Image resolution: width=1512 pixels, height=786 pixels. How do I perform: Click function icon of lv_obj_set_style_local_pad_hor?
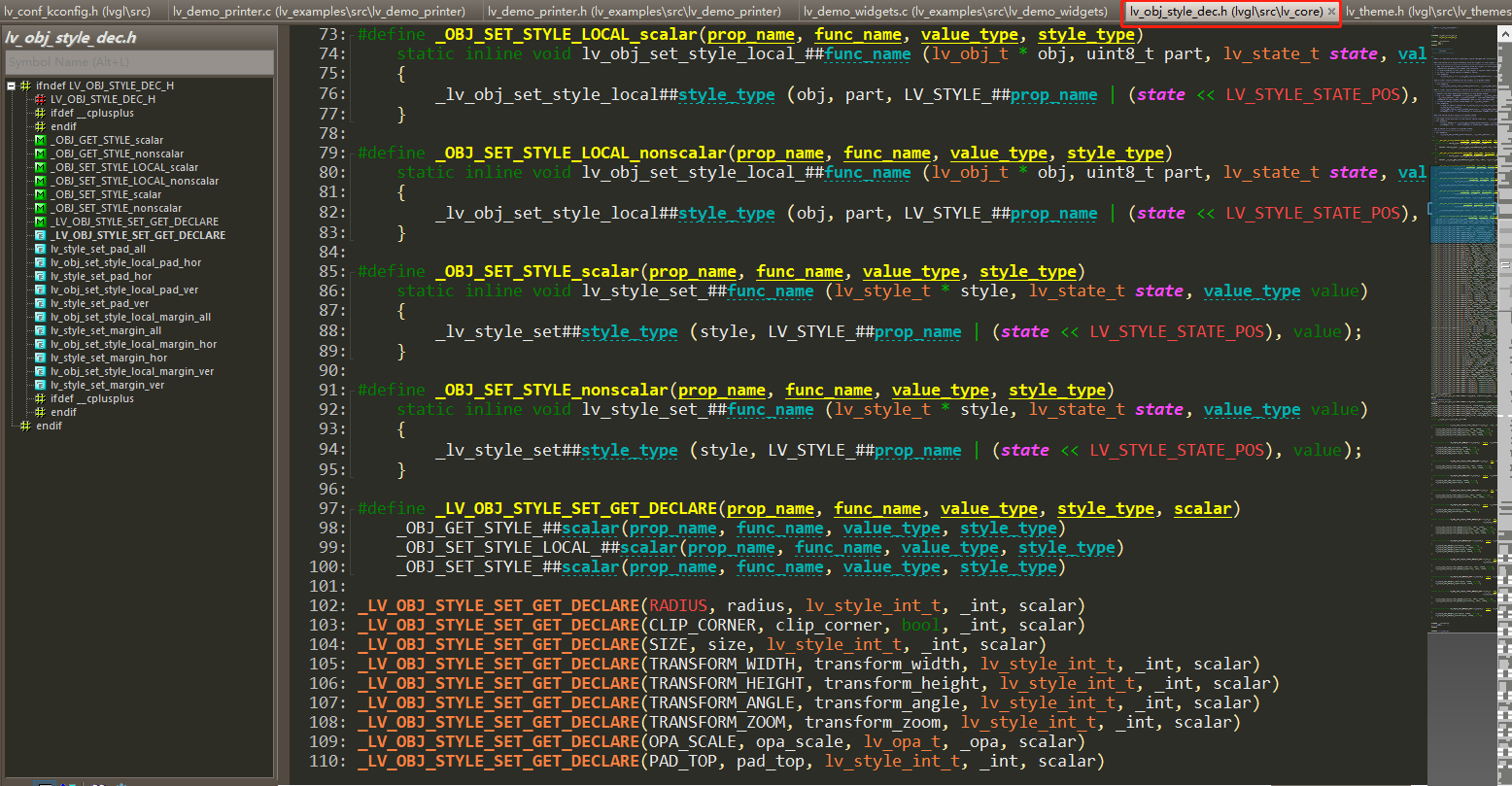coord(40,262)
